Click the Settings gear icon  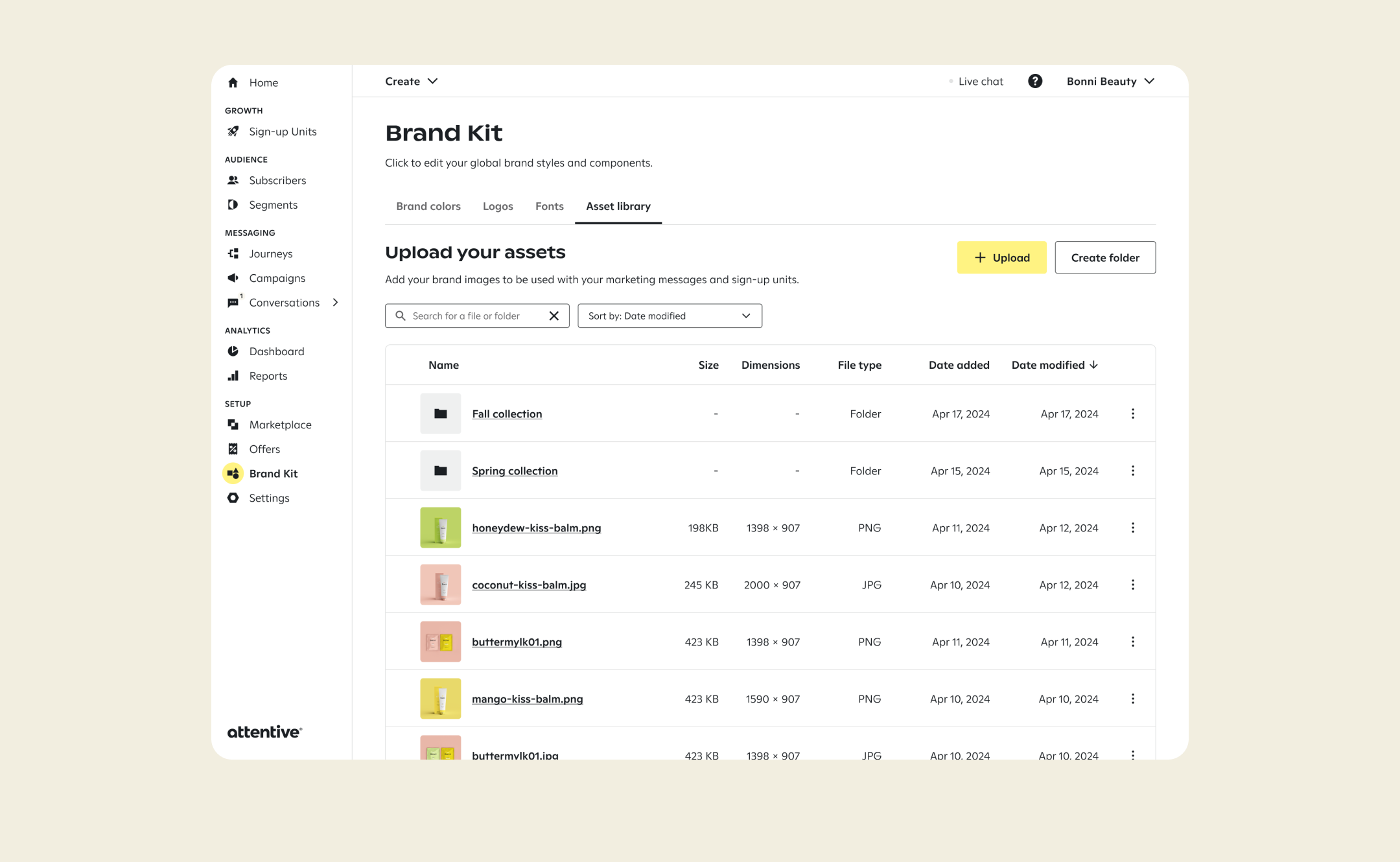tap(233, 498)
